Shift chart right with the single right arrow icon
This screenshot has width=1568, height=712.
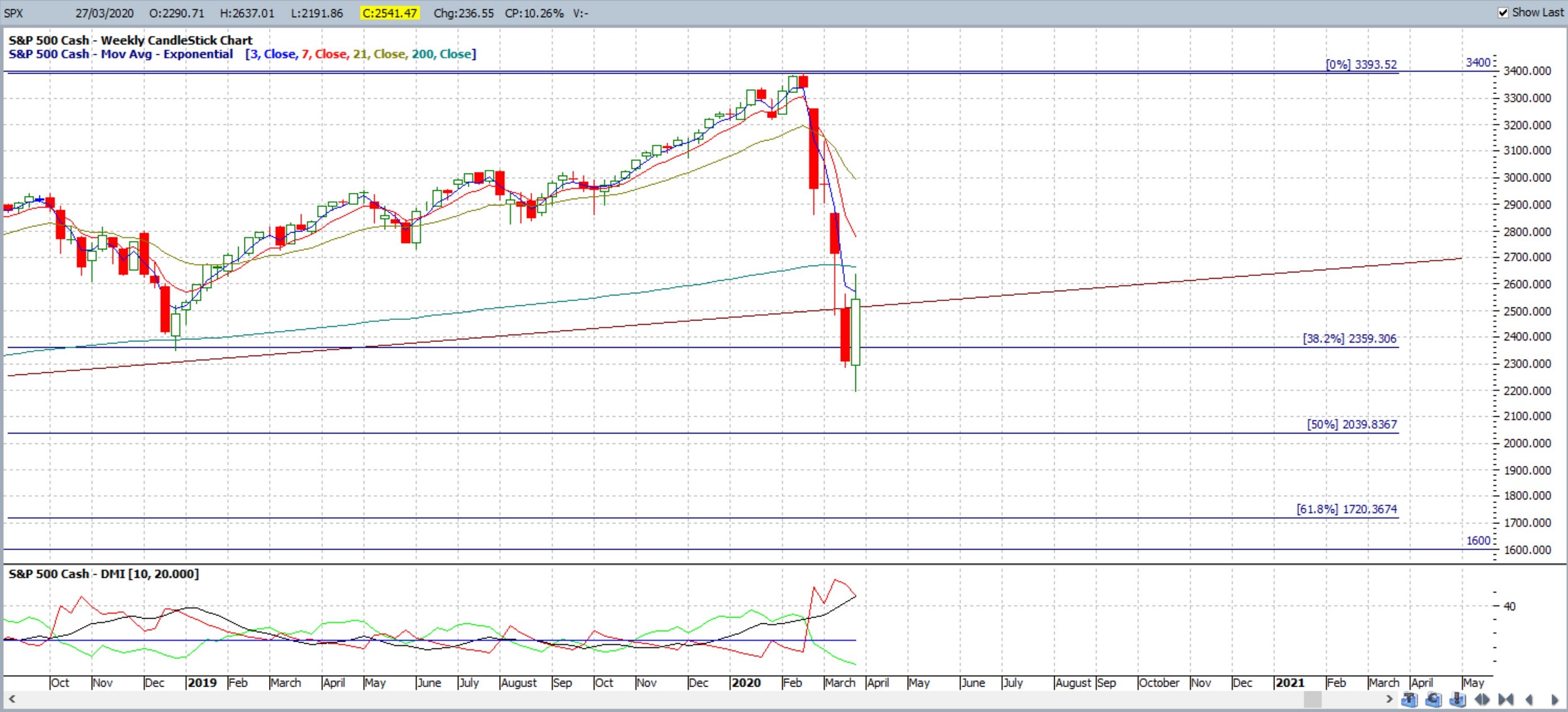[x=1554, y=699]
